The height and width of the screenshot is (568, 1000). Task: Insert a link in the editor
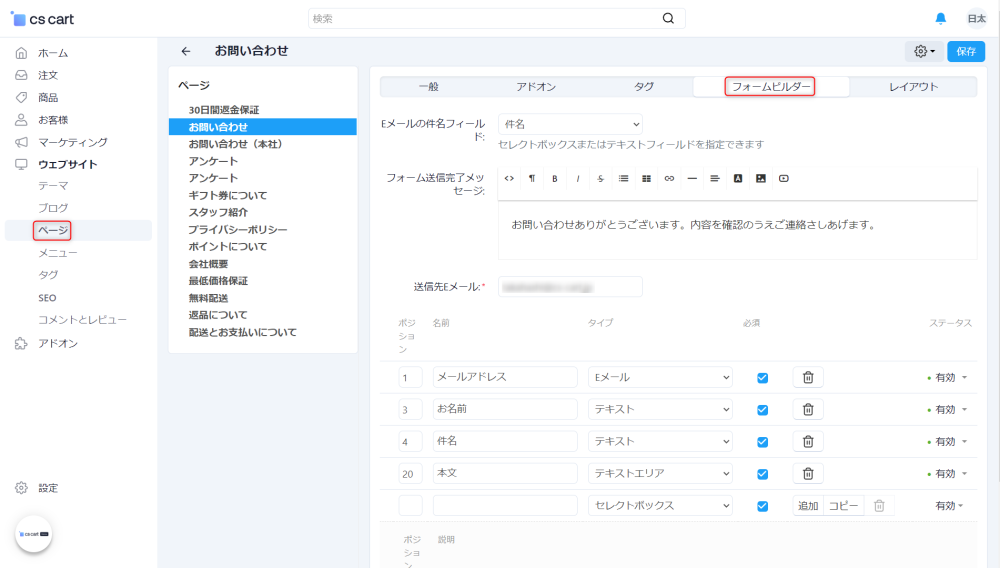669,178
